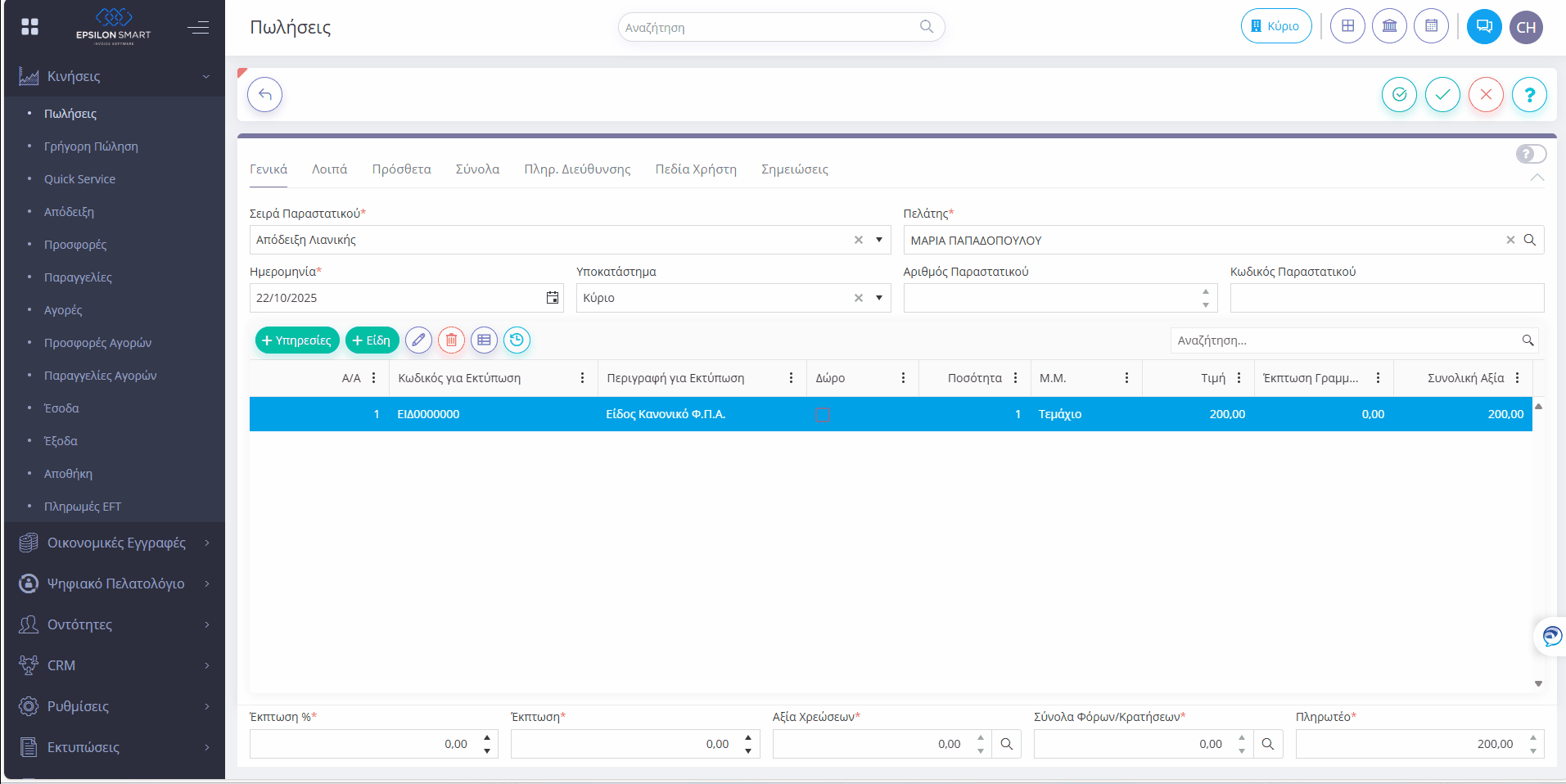1566x784 pixels.
Task: Toggle the switch at top-right of form
Action: coord(1530,154)
